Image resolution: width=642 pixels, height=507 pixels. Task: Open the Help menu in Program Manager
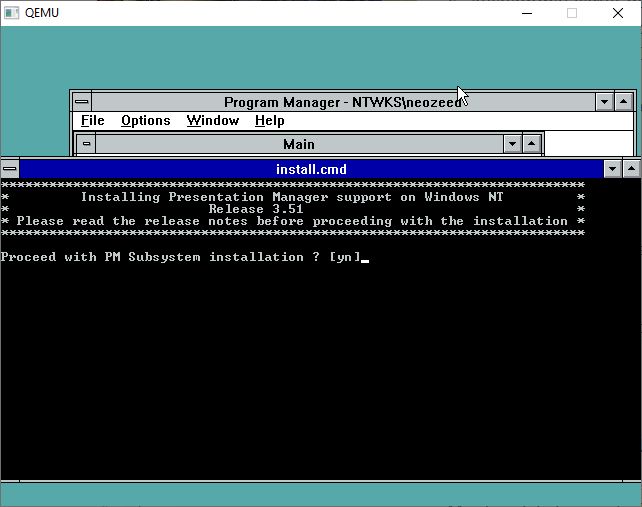(x=269, y=121)
